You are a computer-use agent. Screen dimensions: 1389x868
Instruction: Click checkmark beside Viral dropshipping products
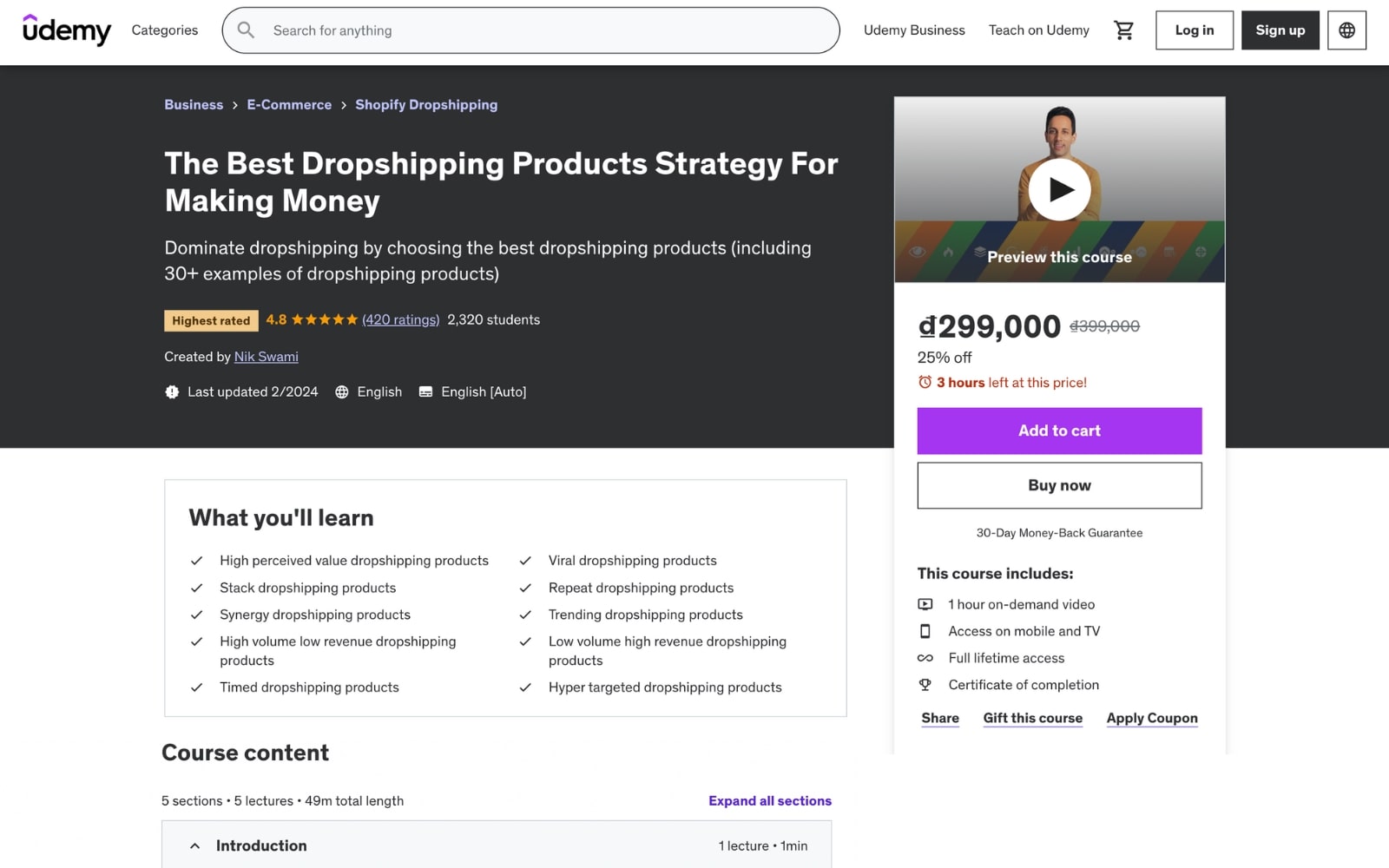(x=525, y=561)
